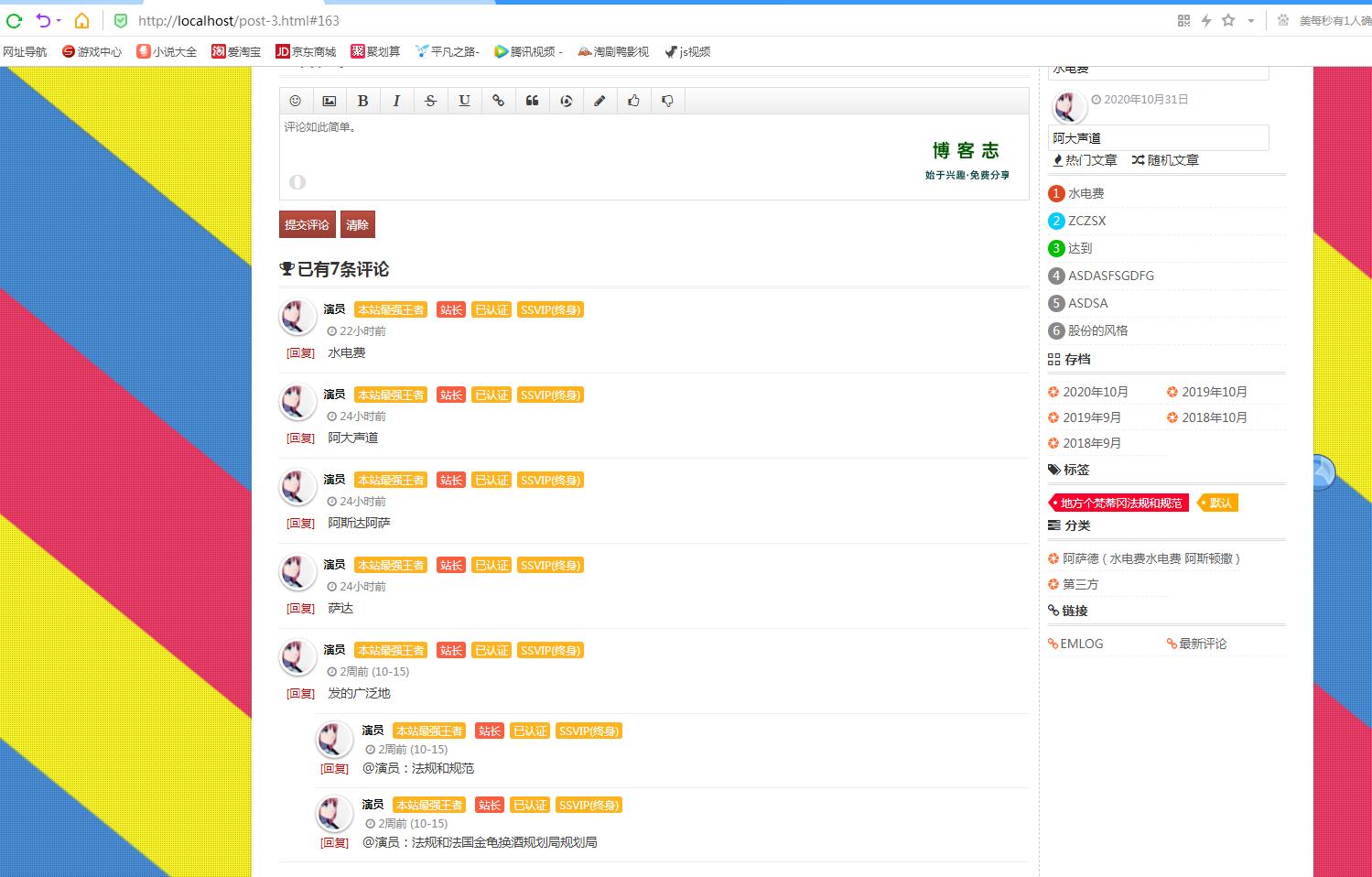The width and height of the screenshot is (1372, 877).
Task: Click the blockquote icon in editor
Action: (532, 101)
